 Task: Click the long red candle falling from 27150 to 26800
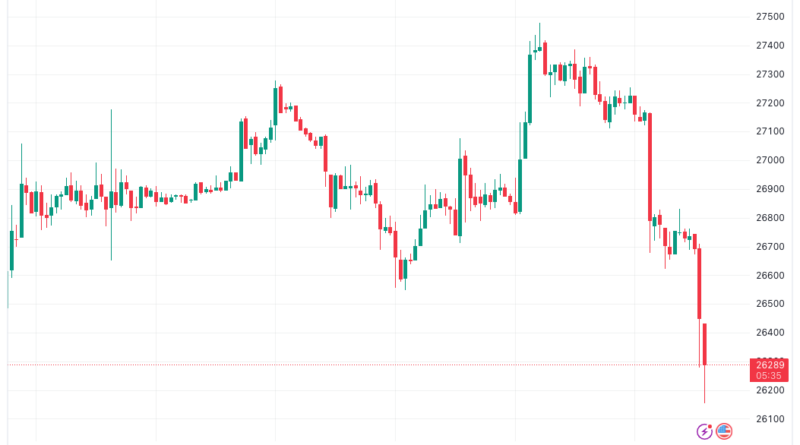click(649, 167)
